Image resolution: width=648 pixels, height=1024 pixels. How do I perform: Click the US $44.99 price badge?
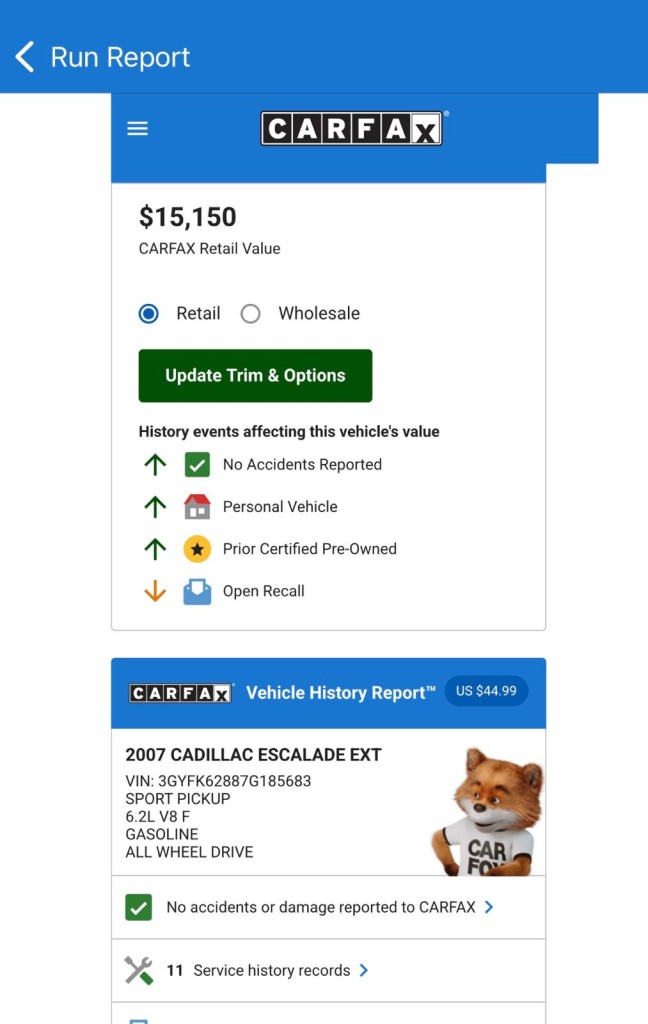(486, 691)
